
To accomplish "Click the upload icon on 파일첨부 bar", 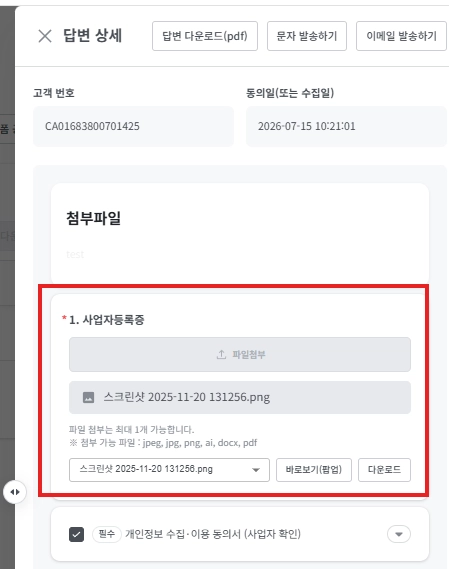I will [x=221, y=355].
